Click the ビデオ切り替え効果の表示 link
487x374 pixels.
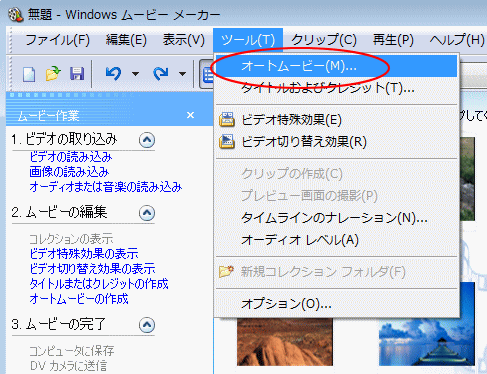click(x=92, y=269)
